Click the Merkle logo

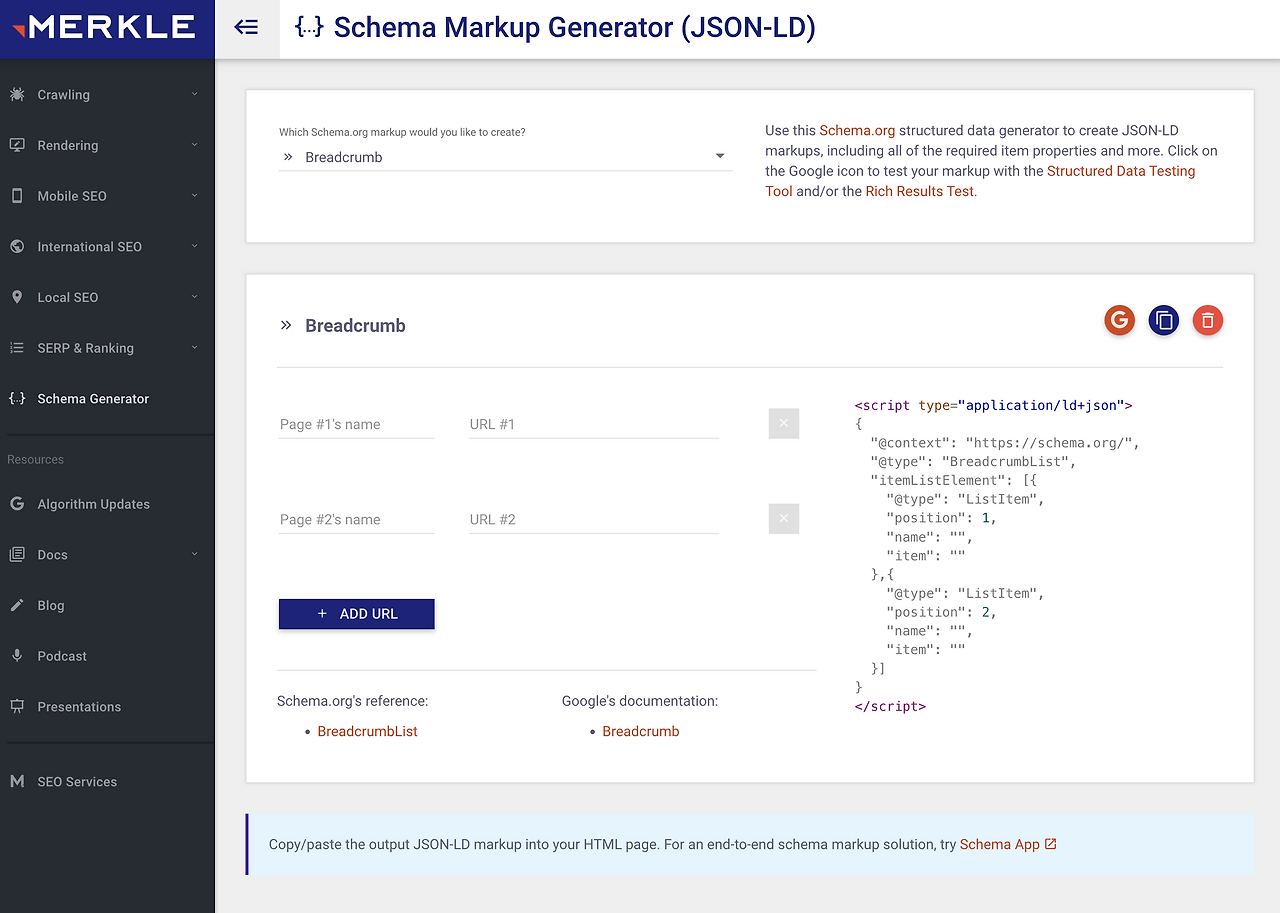[x=104, y=27]
